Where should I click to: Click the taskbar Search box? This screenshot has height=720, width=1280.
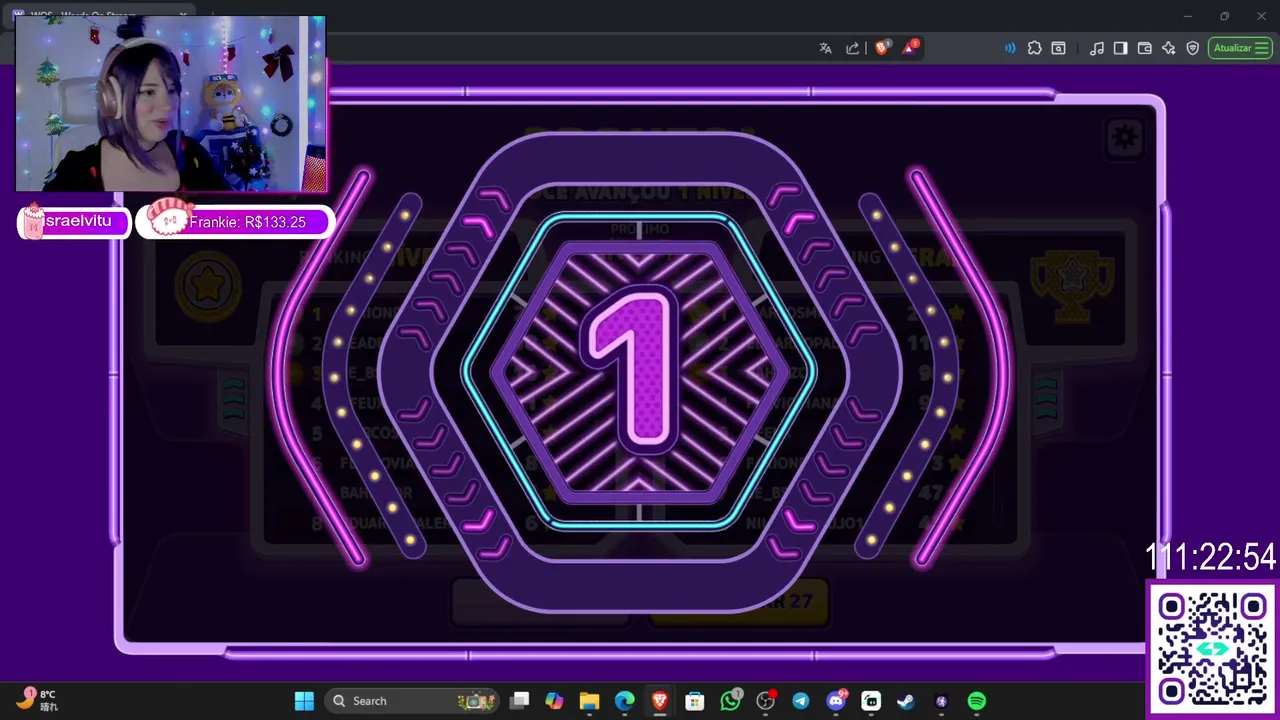click(412, 701)
